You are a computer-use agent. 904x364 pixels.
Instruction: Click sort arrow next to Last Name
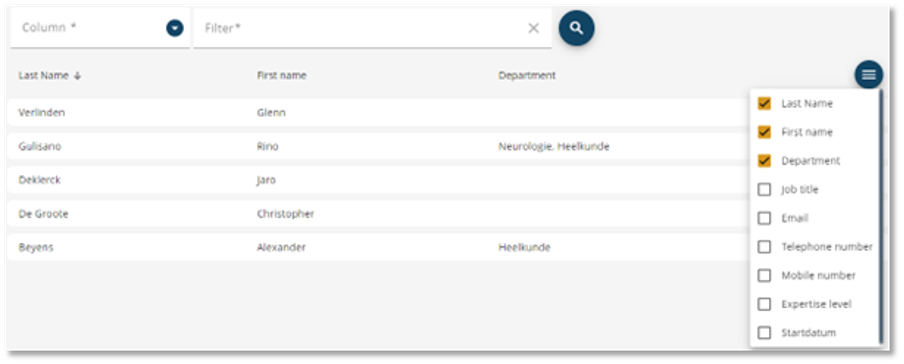77,76
